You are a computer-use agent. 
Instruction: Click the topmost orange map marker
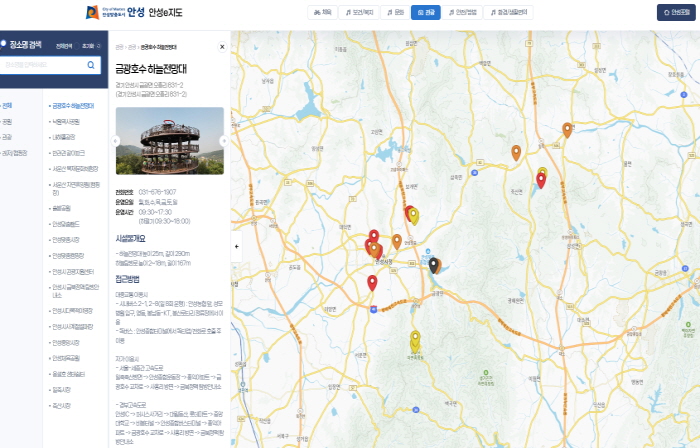point(567,129)
